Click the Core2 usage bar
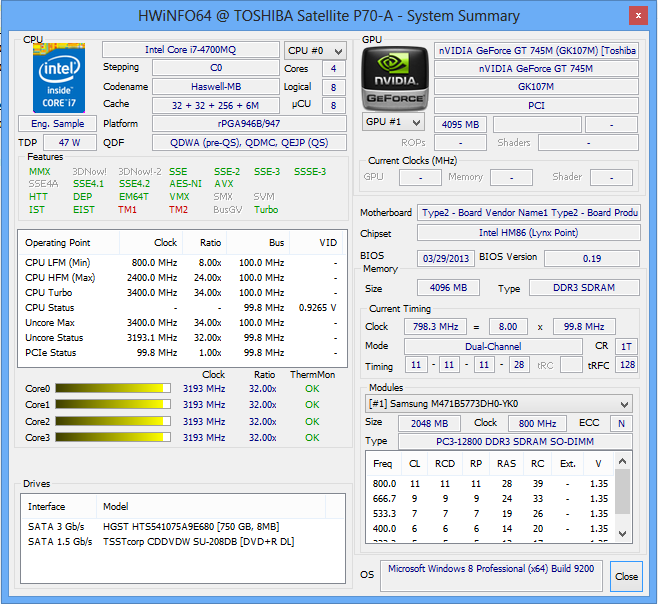This screenshot has width=658, height=604. [113, 421]
